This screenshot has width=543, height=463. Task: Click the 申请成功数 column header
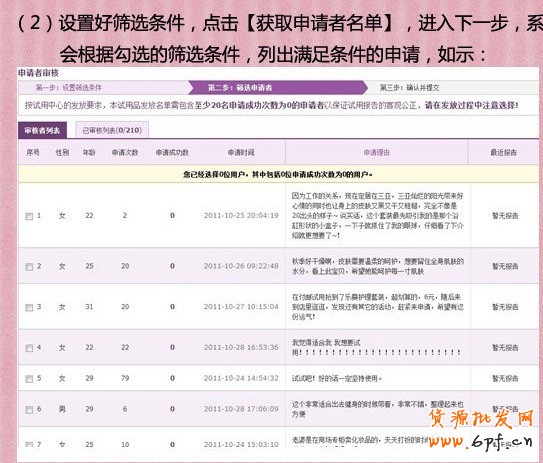click(172, 152)
